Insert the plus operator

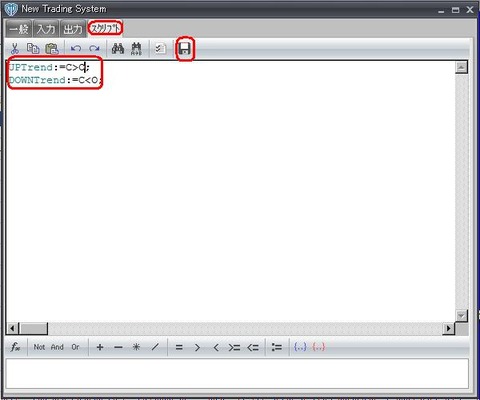tap(100, 347)
